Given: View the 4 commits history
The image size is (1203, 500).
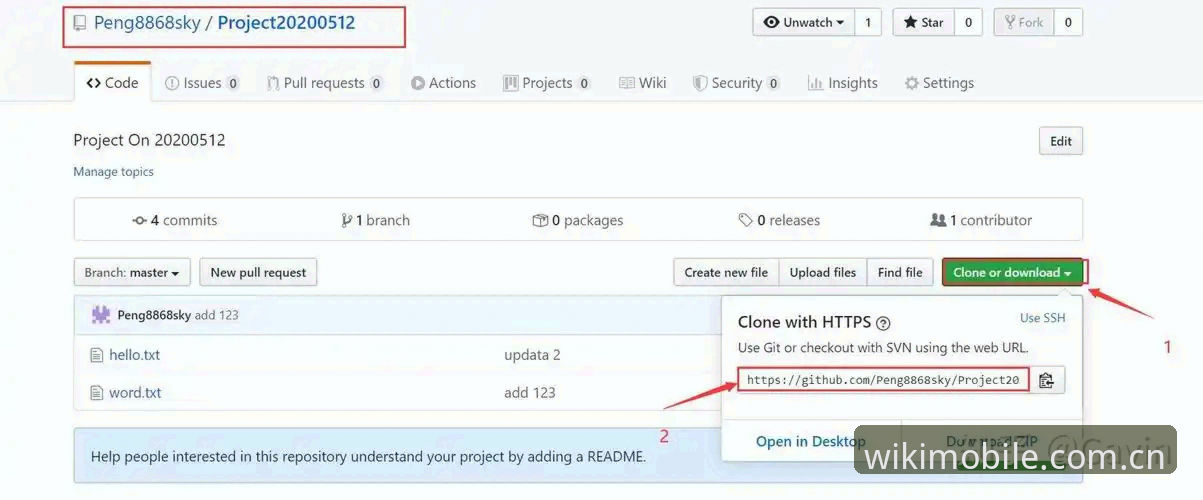Looking at the screenshot, I should (175, 220).
